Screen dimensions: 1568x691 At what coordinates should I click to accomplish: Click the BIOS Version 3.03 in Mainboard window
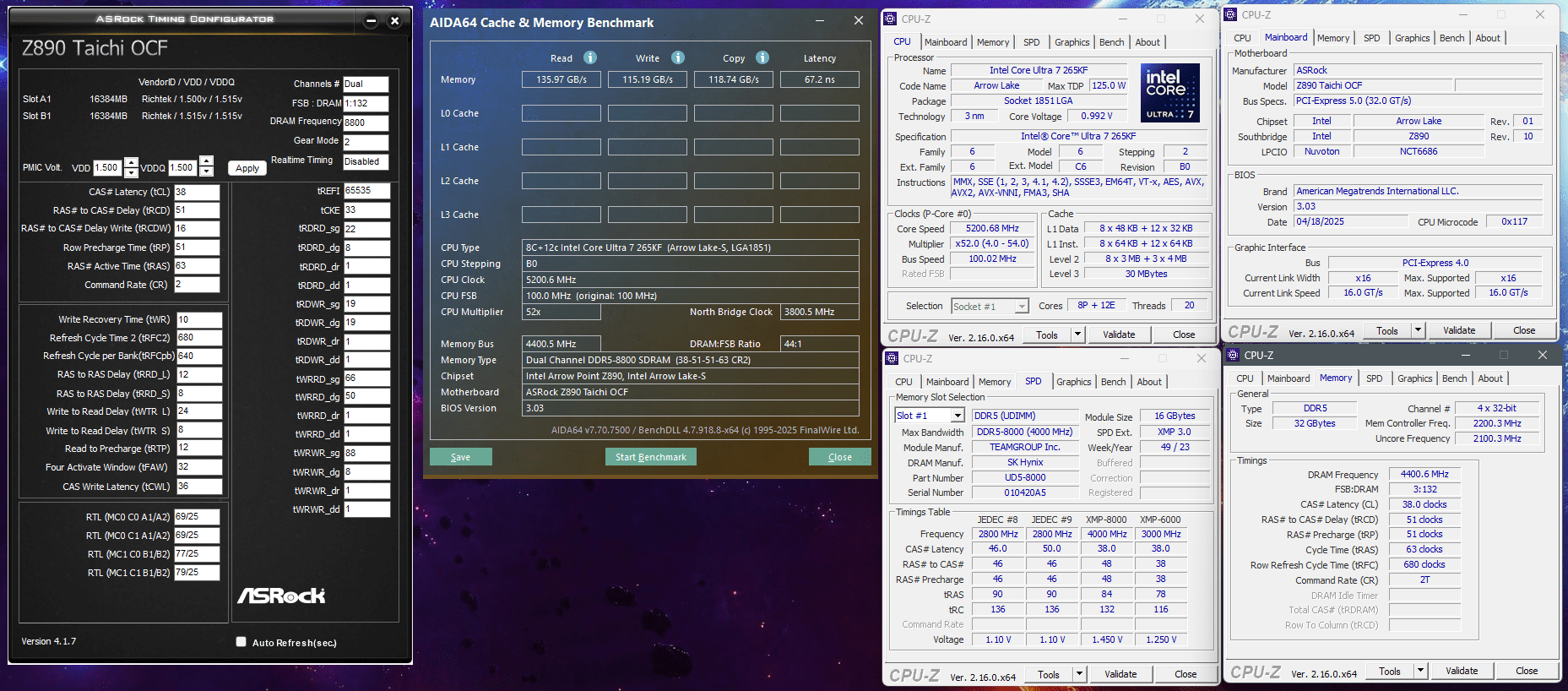tap(1418, 206)
